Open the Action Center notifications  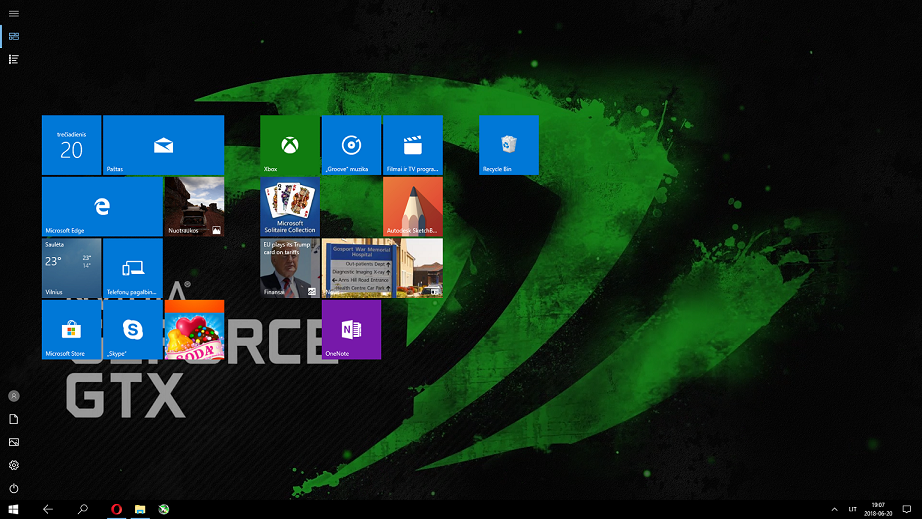point(907,510)
